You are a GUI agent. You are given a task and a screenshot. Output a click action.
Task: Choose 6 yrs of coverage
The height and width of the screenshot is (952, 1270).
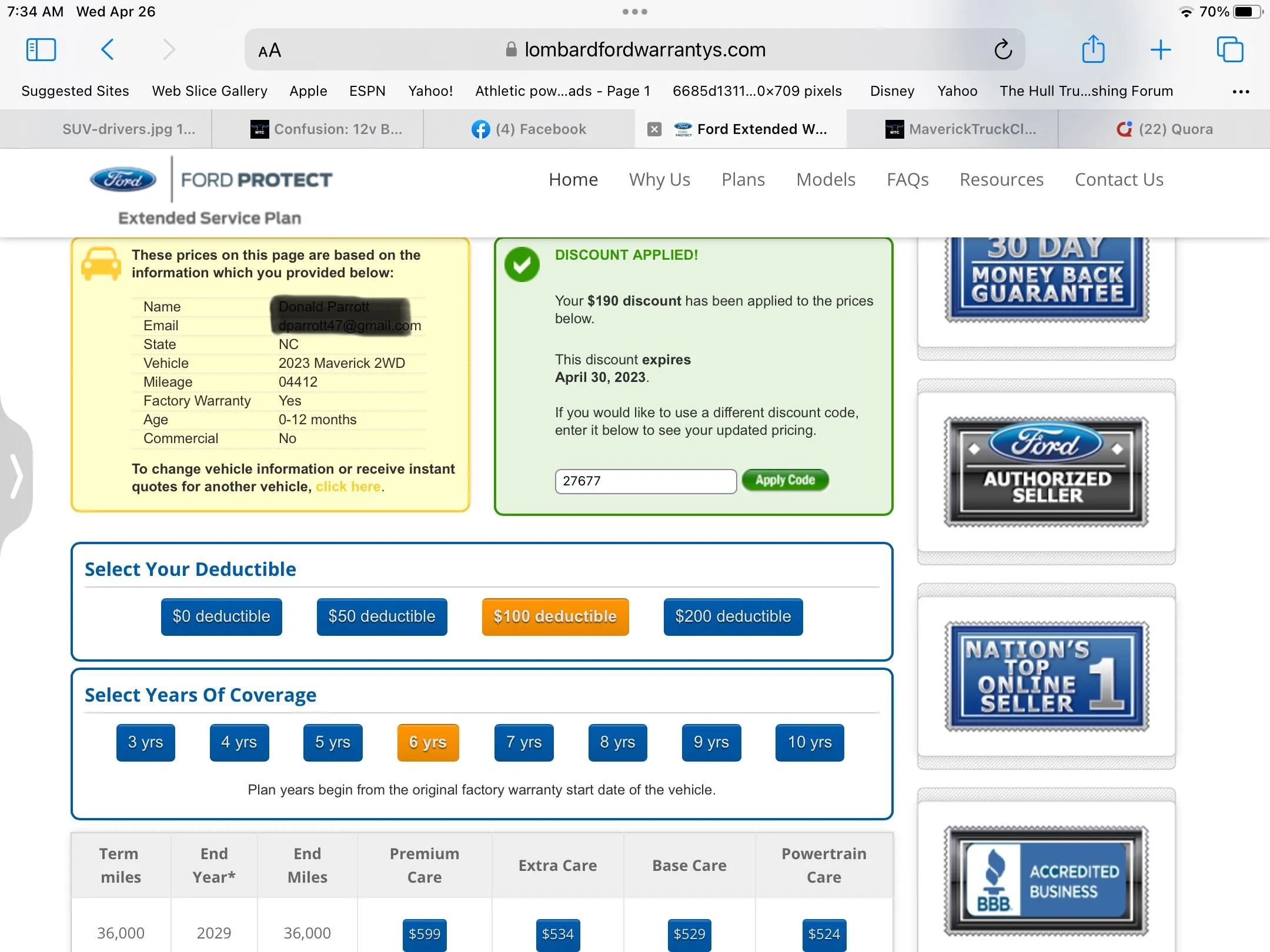click(428, 742)
